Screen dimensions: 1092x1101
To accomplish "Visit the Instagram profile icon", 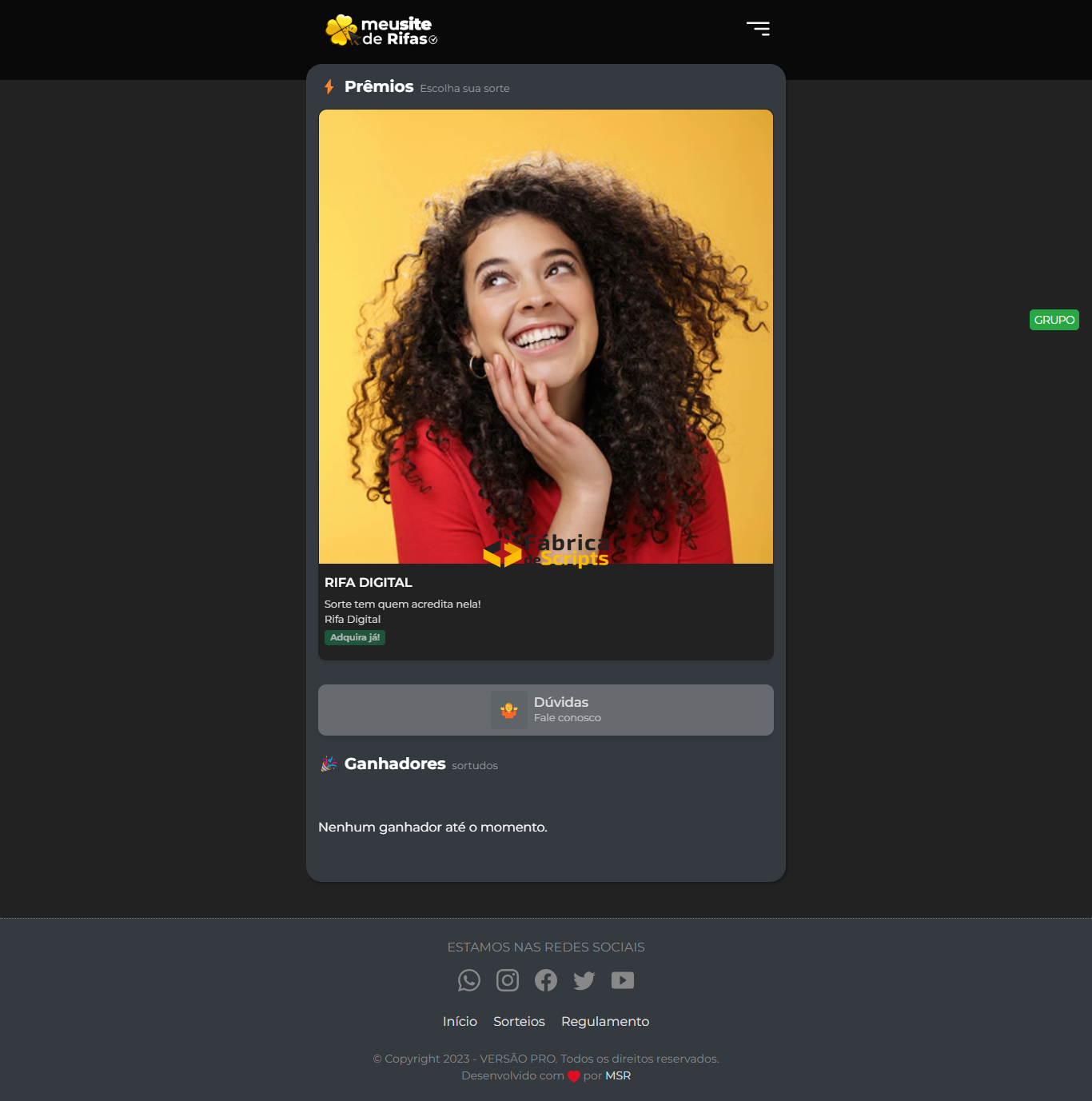I will pos(508,980).
